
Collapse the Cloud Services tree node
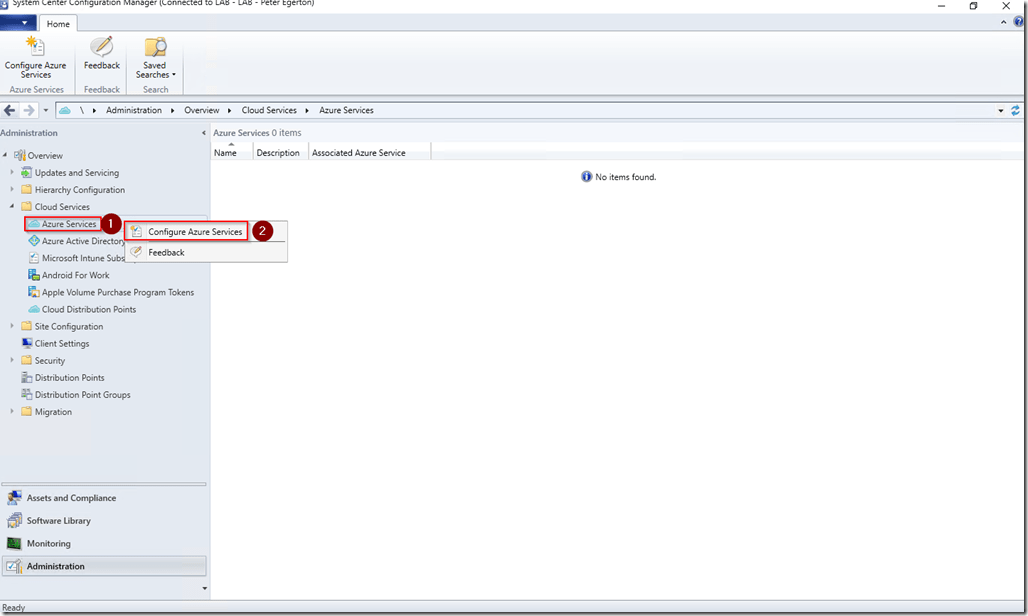pyautogui.click(x=13, y=207)
